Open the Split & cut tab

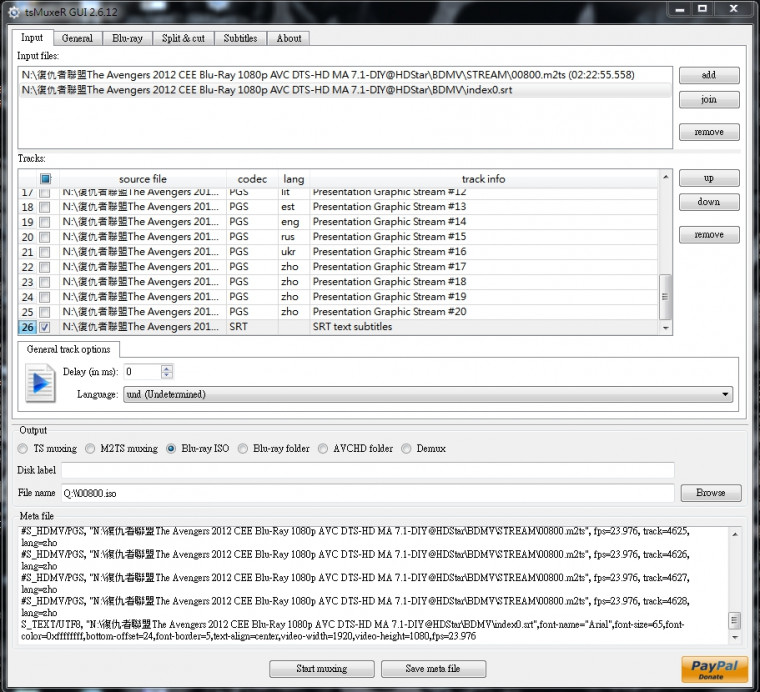click(x=183, y=38)
